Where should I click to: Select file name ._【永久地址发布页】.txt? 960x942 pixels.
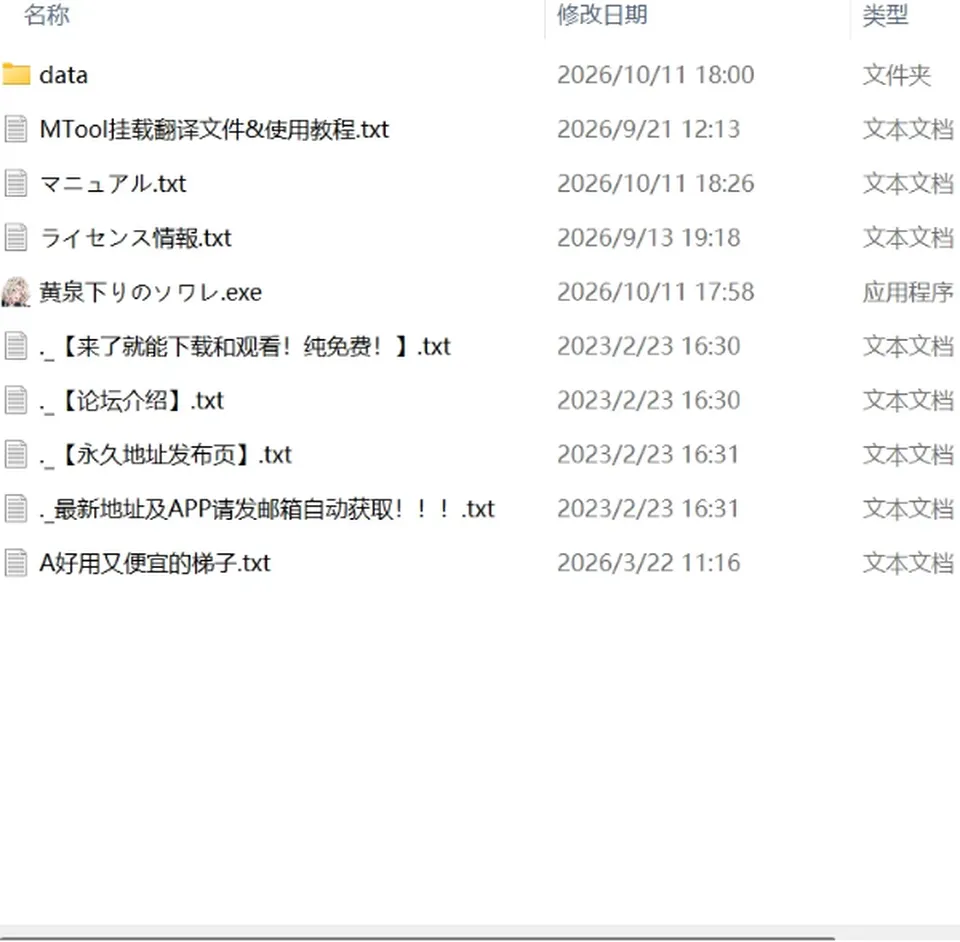tap(165, 455)
